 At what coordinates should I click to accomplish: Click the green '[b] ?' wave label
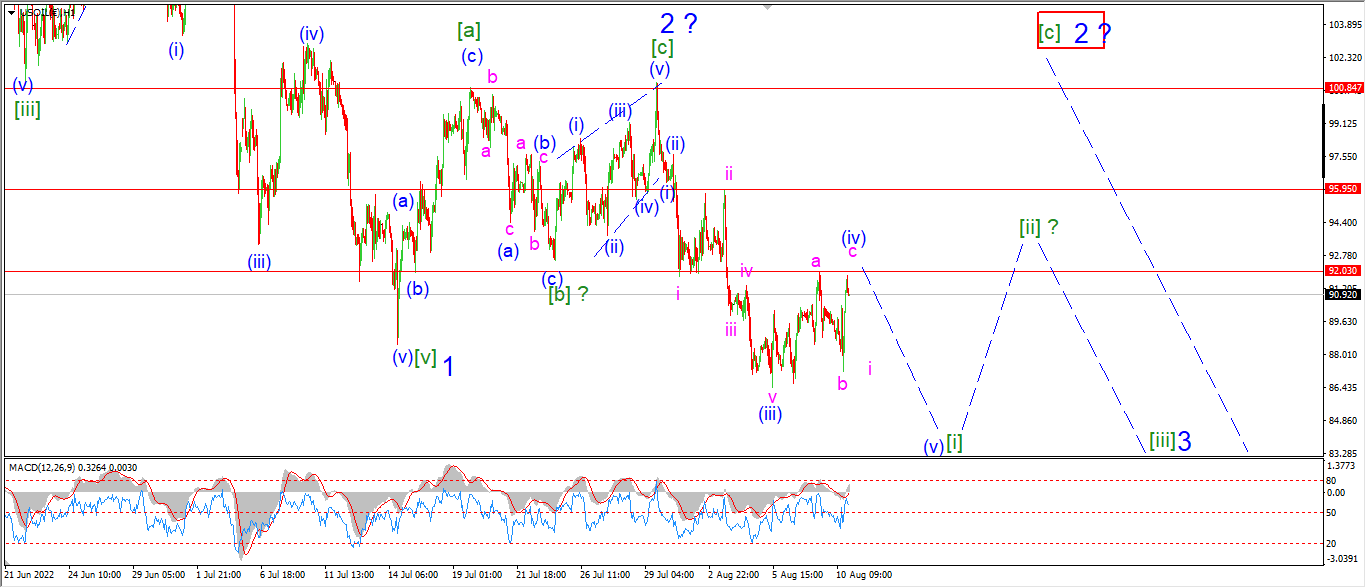click(568, 294)
